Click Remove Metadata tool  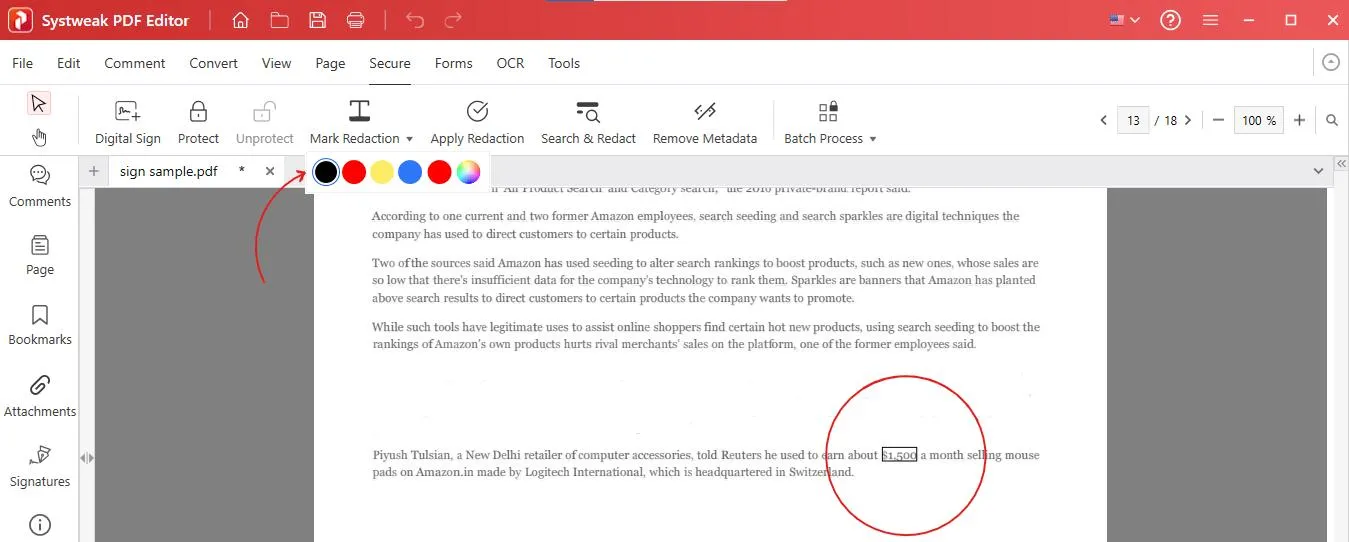pyautogui.click(x=704, y=122)
